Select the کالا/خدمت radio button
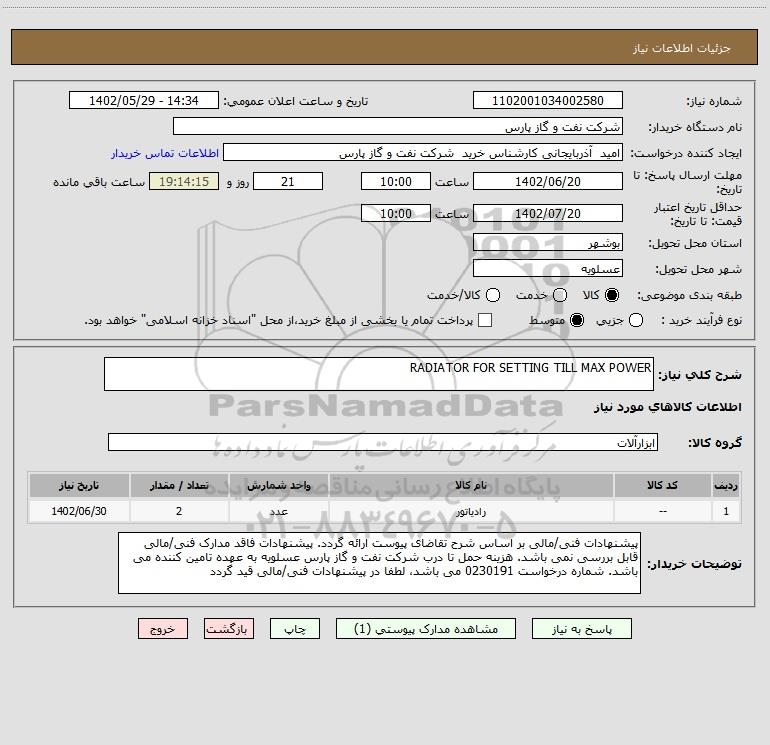This screenshot has width=770, height=745. coord(493,295)
